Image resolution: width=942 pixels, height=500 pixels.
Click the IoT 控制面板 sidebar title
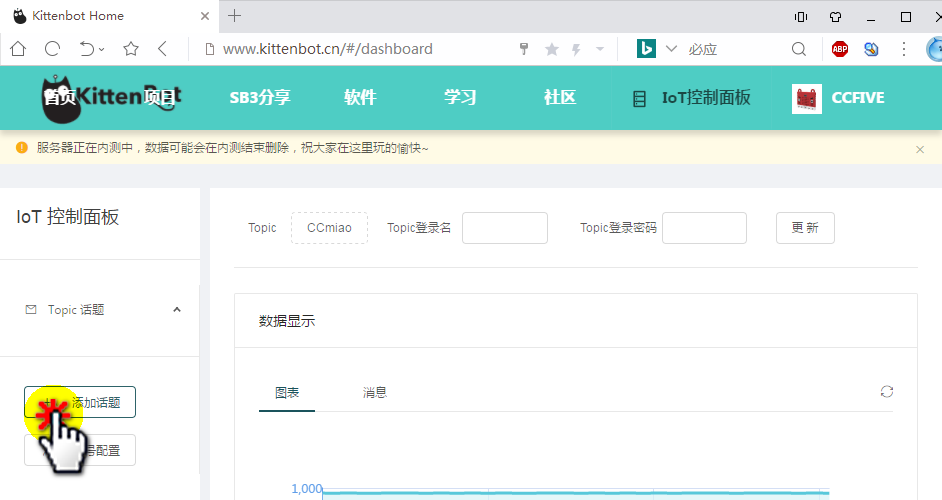[x=68, y=217]
